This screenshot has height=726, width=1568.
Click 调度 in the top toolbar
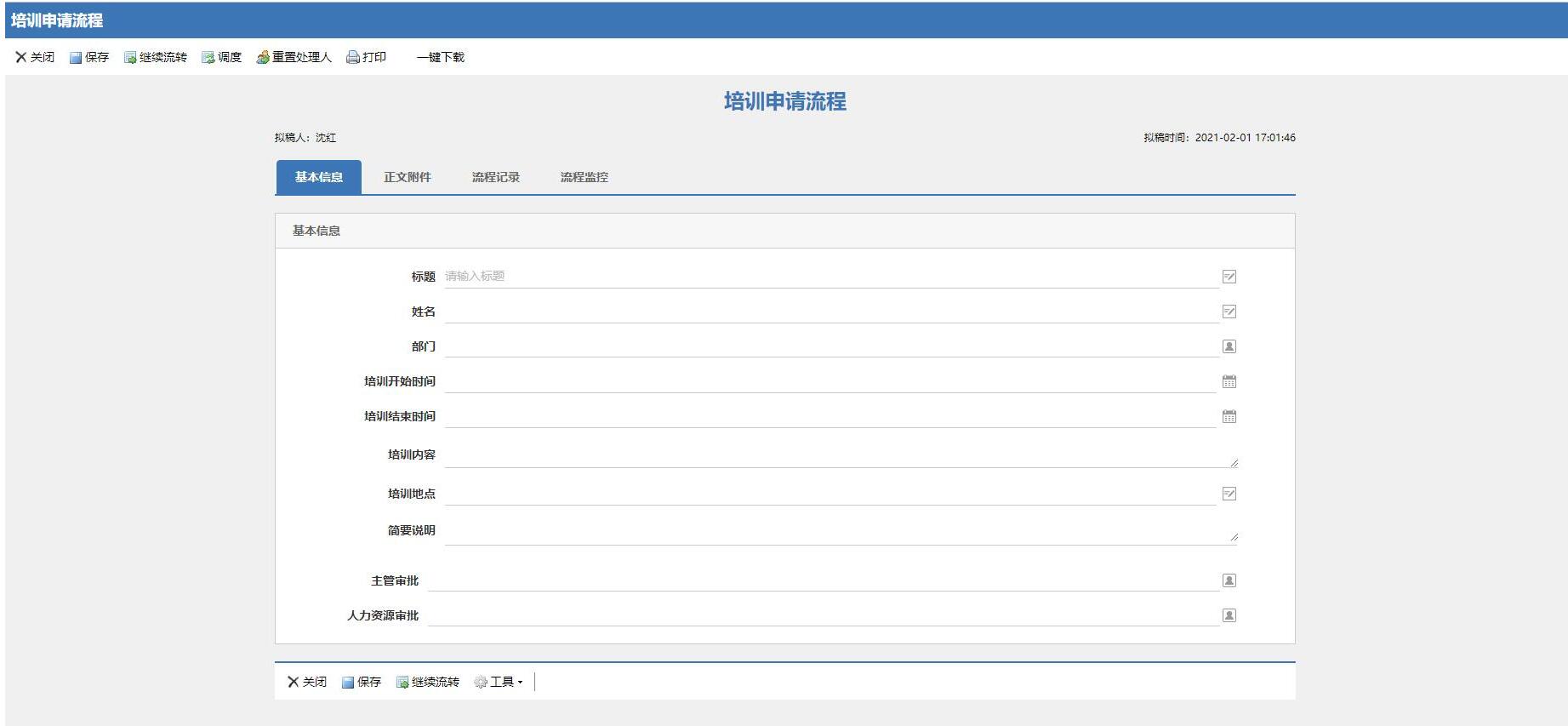pyautogui.click(x=222, y=57)
